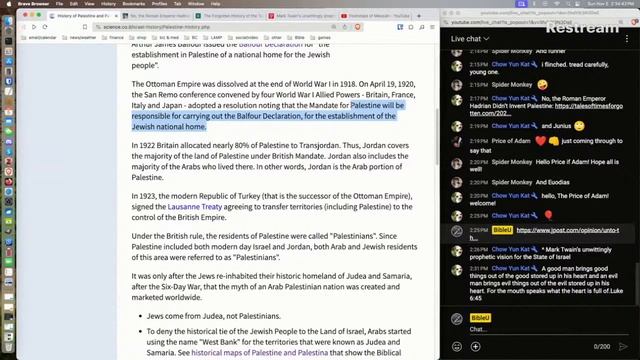The height and width of the screenshot is (360, 640).
Task: Click Brave Shields icon in the chat window
Action: tap(635, 22)
